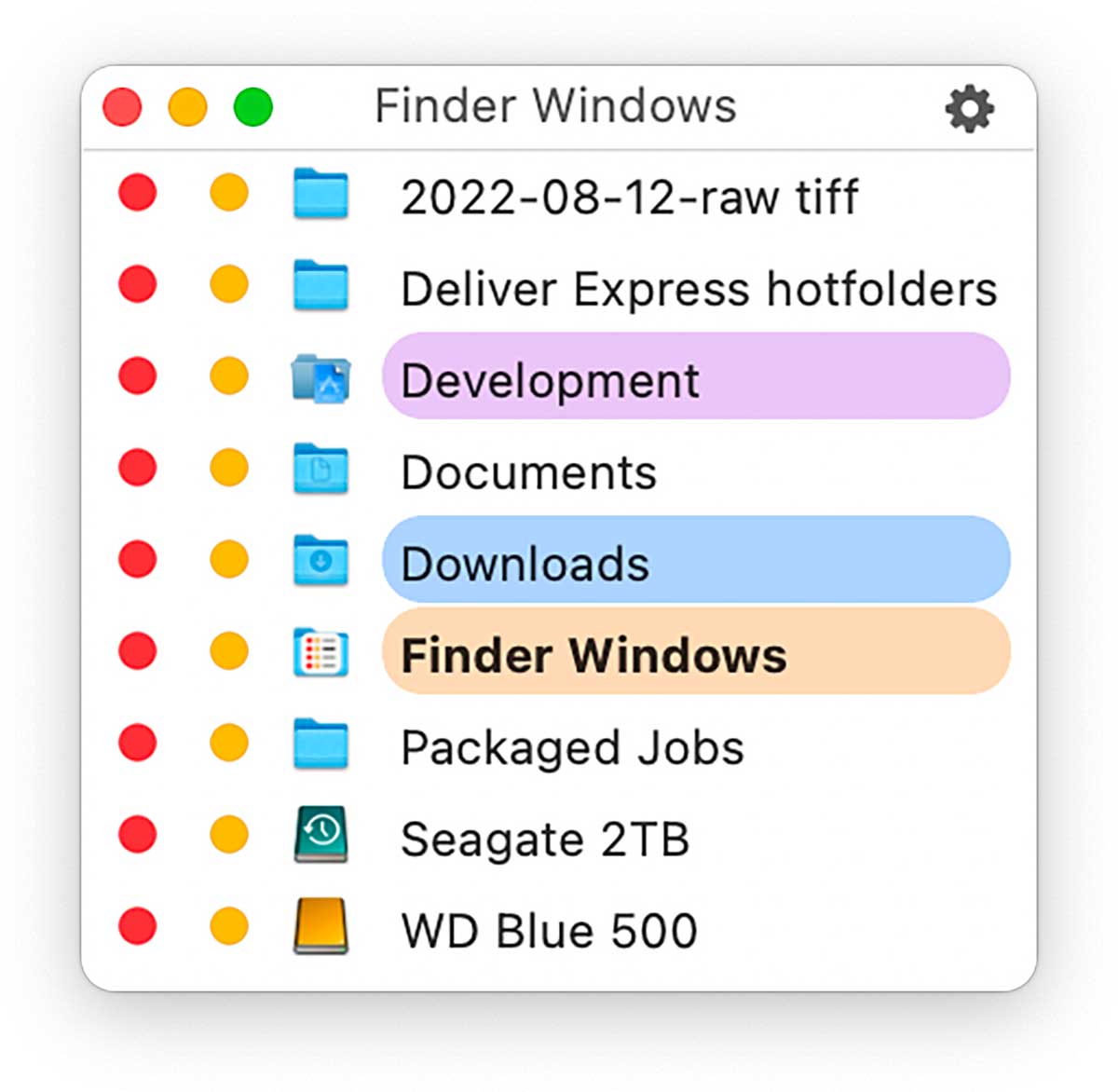1118x1092 pixels.
Task: Click the Downloads folder icon
Action: (320, 560)
